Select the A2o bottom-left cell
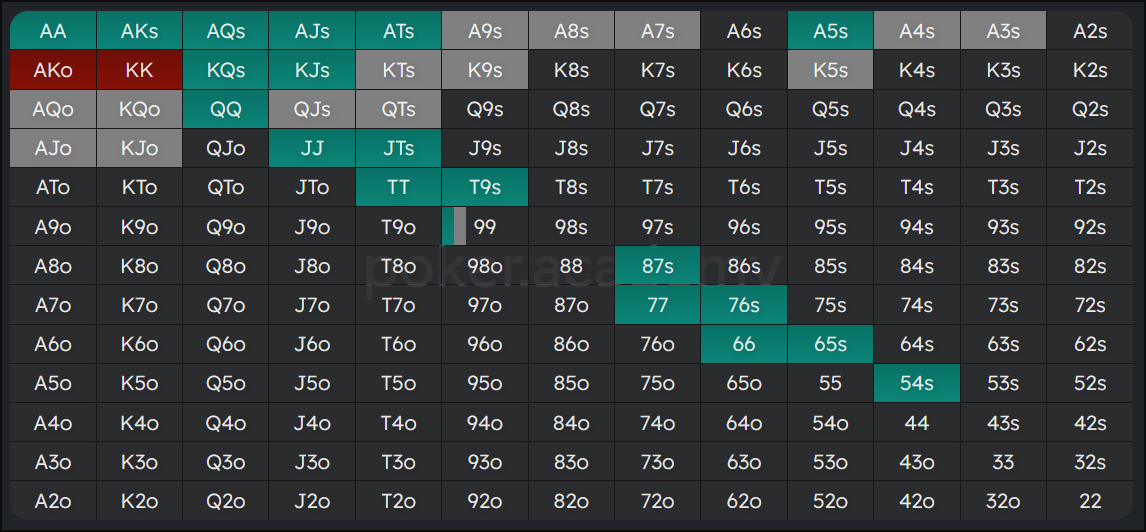The height and width of the screenshot is (532, 1146). coord(53,501)
